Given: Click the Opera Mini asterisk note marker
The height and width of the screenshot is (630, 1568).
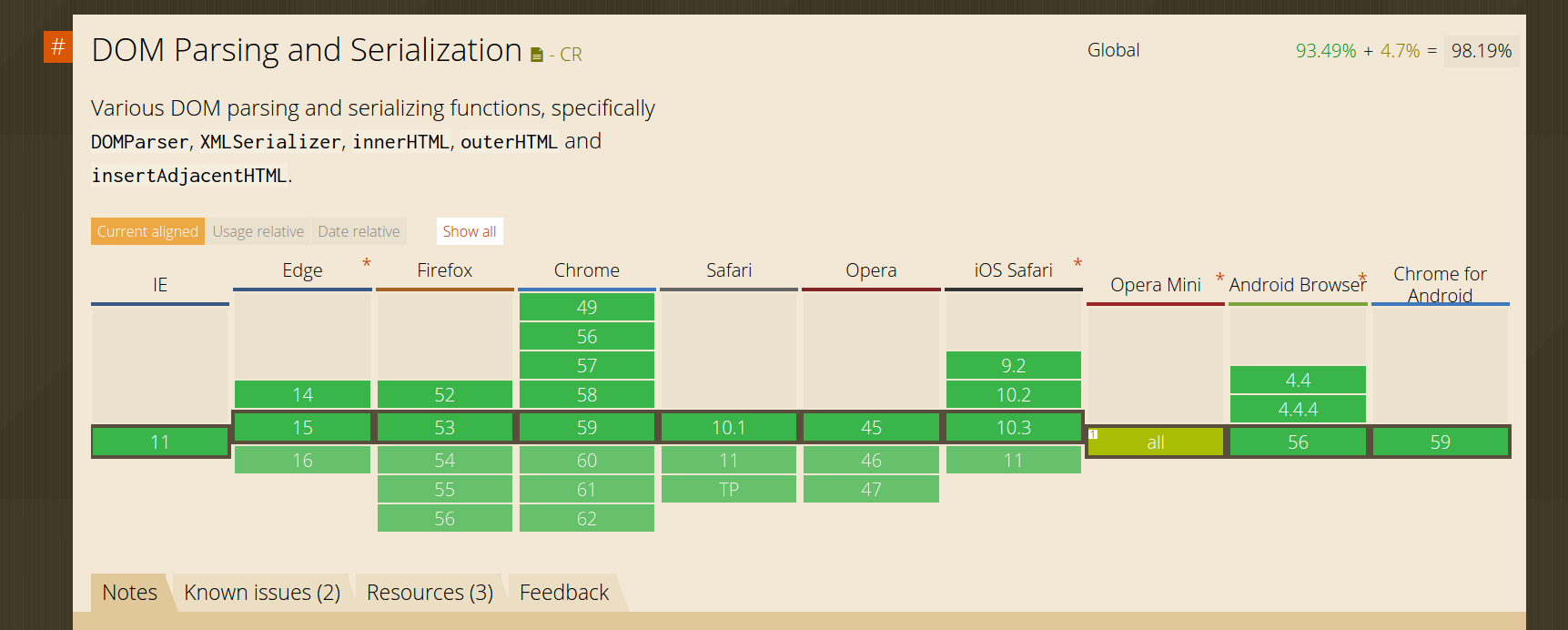Looking at the screenshot, I should pyautogui.click(x=1219, y=278).
